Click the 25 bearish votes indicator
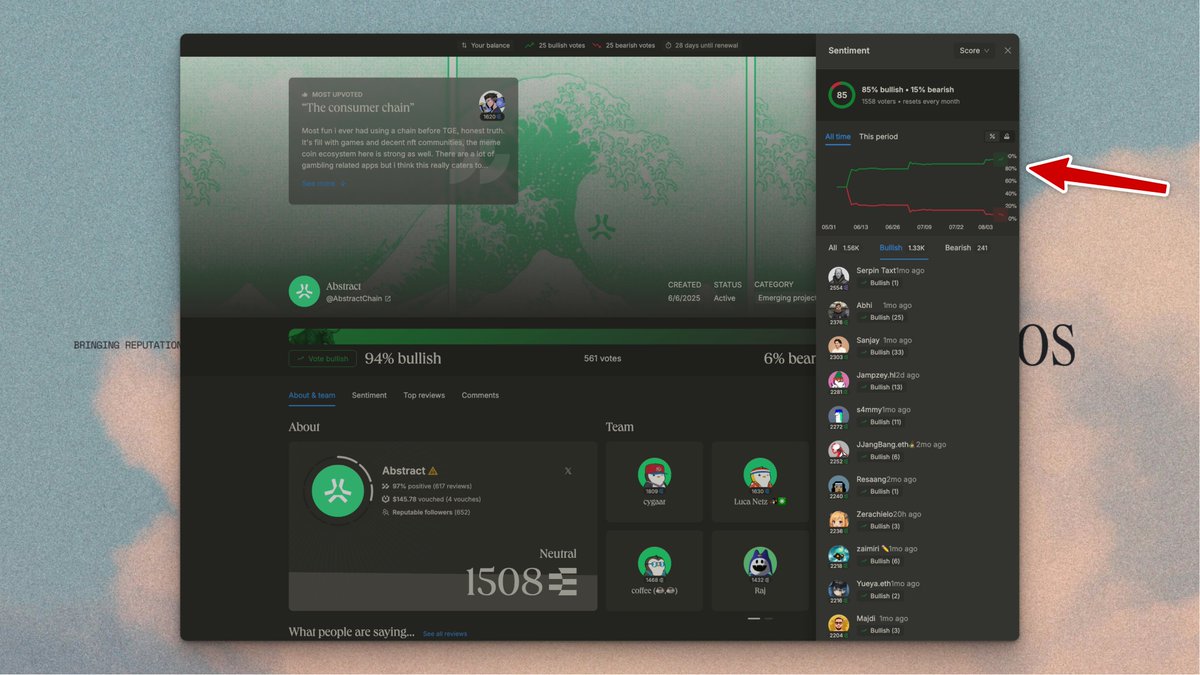Screen dimensions: 1200x675 click(x=623, y=45)
